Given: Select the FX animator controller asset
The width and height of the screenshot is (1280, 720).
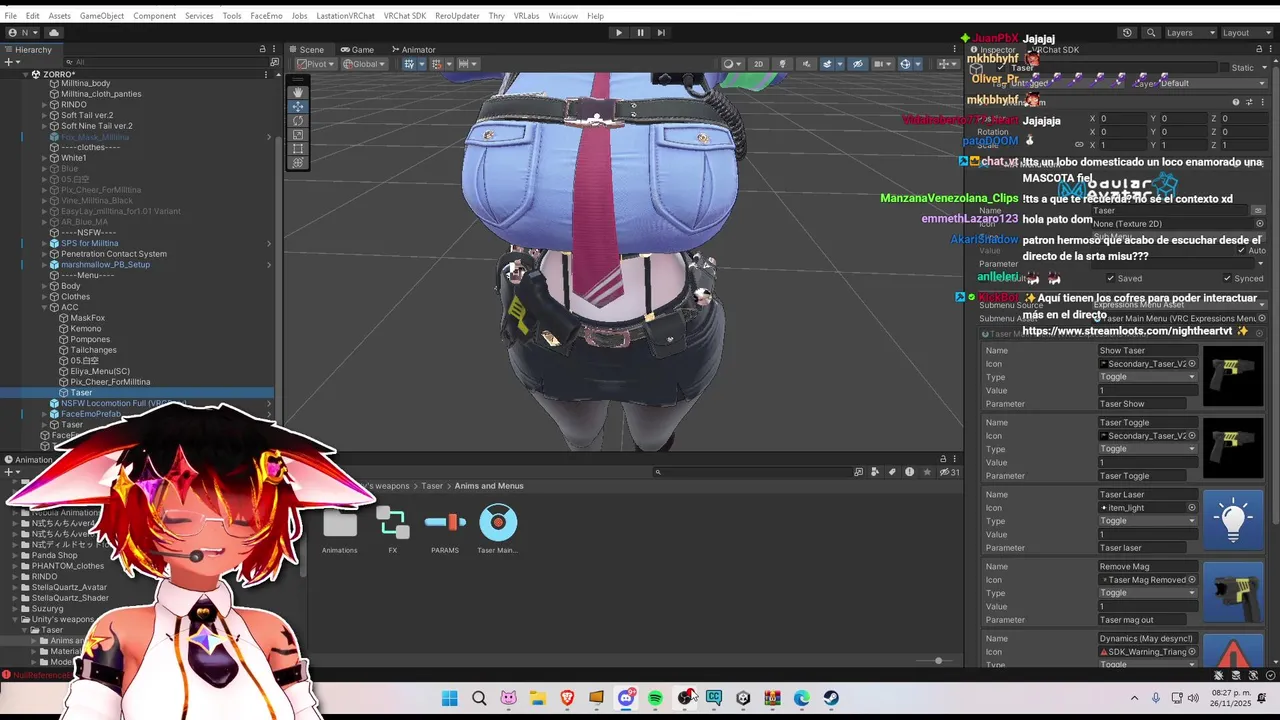Looking at the screenshot, I should (393, 530).
